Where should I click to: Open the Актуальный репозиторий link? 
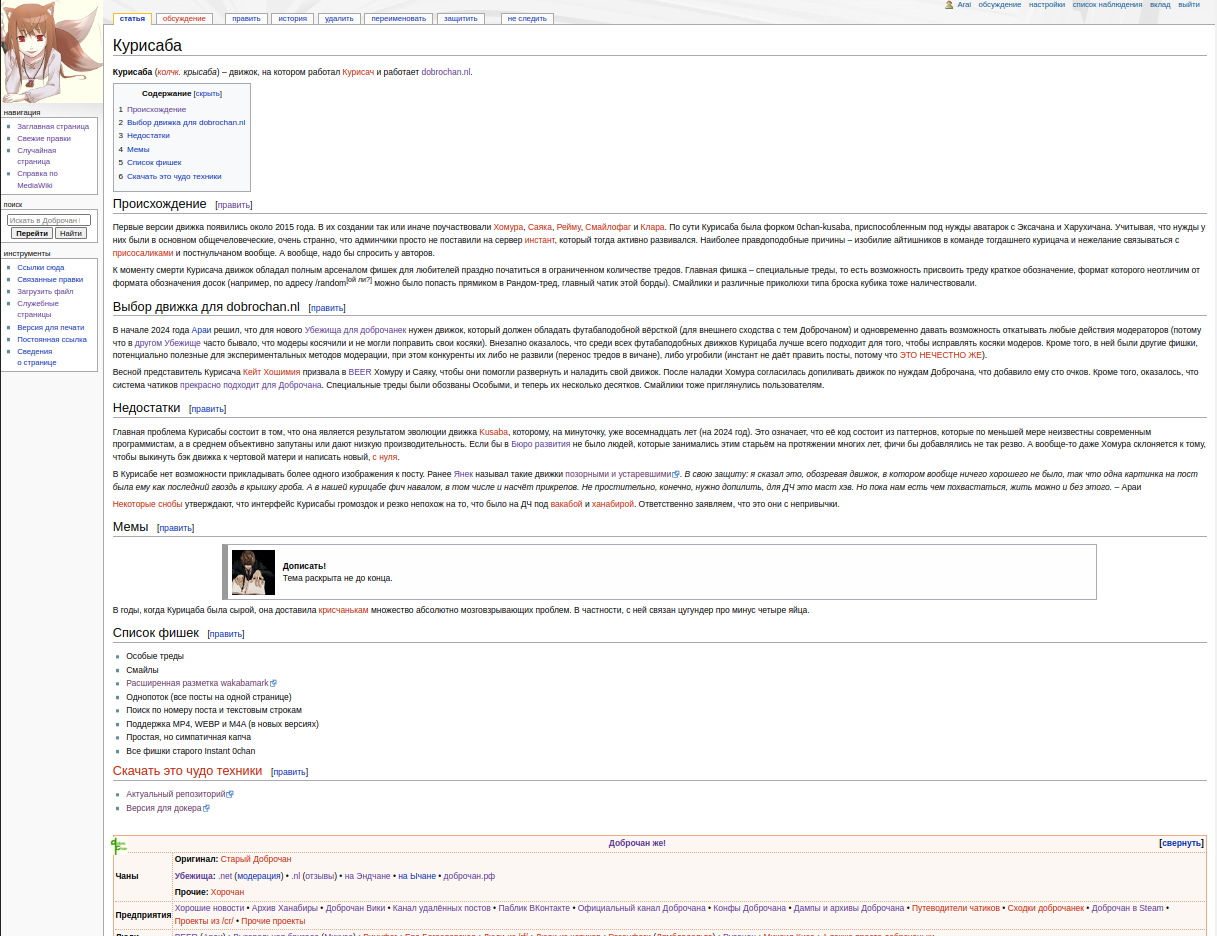(x=176, y=794)
